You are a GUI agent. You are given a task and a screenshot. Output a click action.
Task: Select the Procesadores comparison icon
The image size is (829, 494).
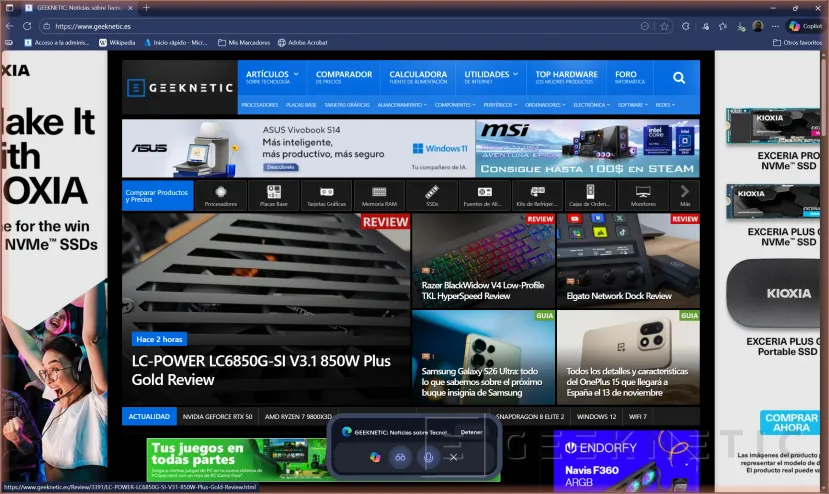pos(221,196)
